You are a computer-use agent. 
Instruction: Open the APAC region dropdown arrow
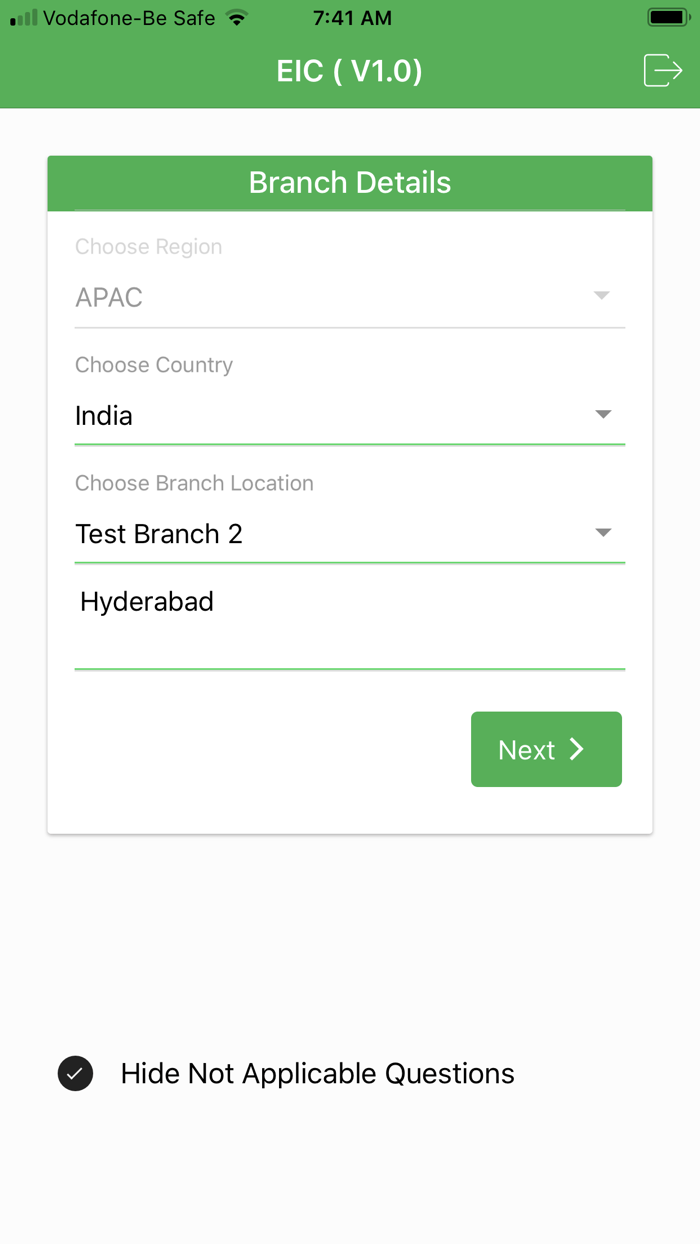[x=602, y=296]
